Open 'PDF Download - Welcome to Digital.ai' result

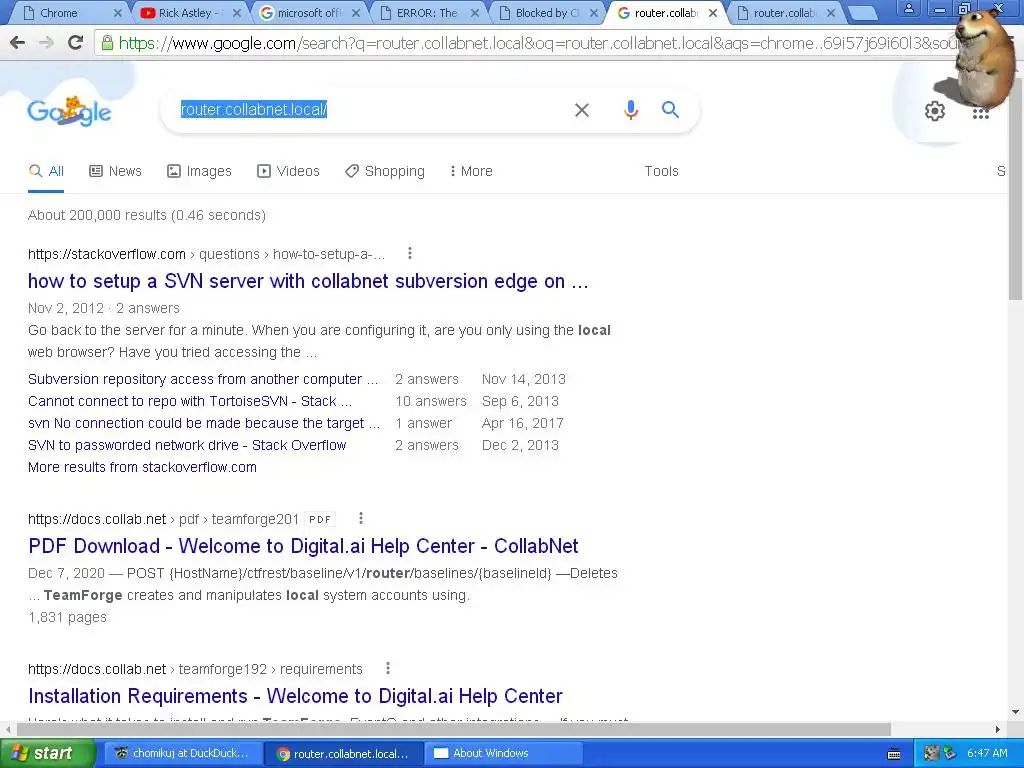pos(303,546)
